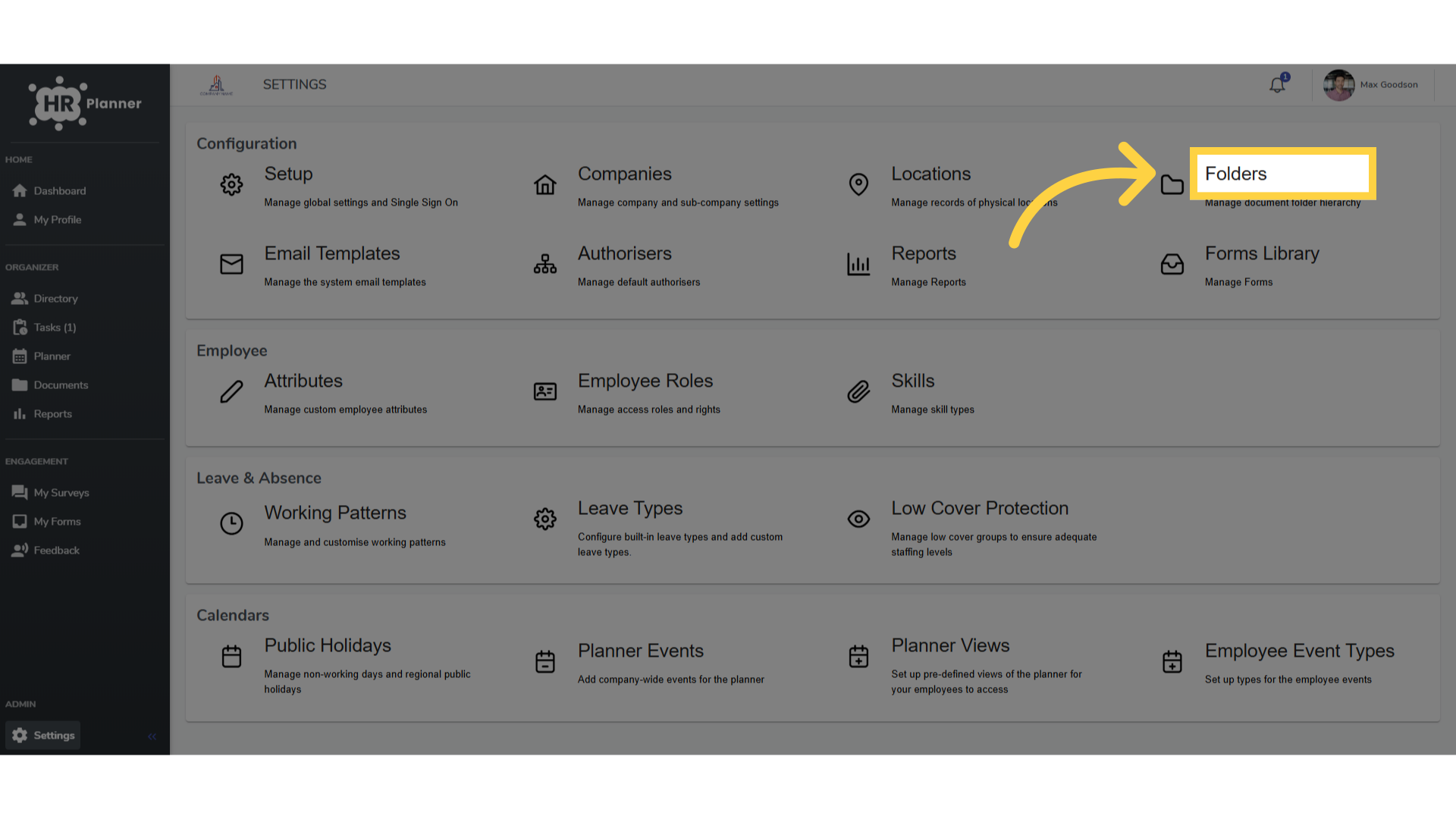
Task: Click the Folders folder icon
Action: (x=1172, y=184)
